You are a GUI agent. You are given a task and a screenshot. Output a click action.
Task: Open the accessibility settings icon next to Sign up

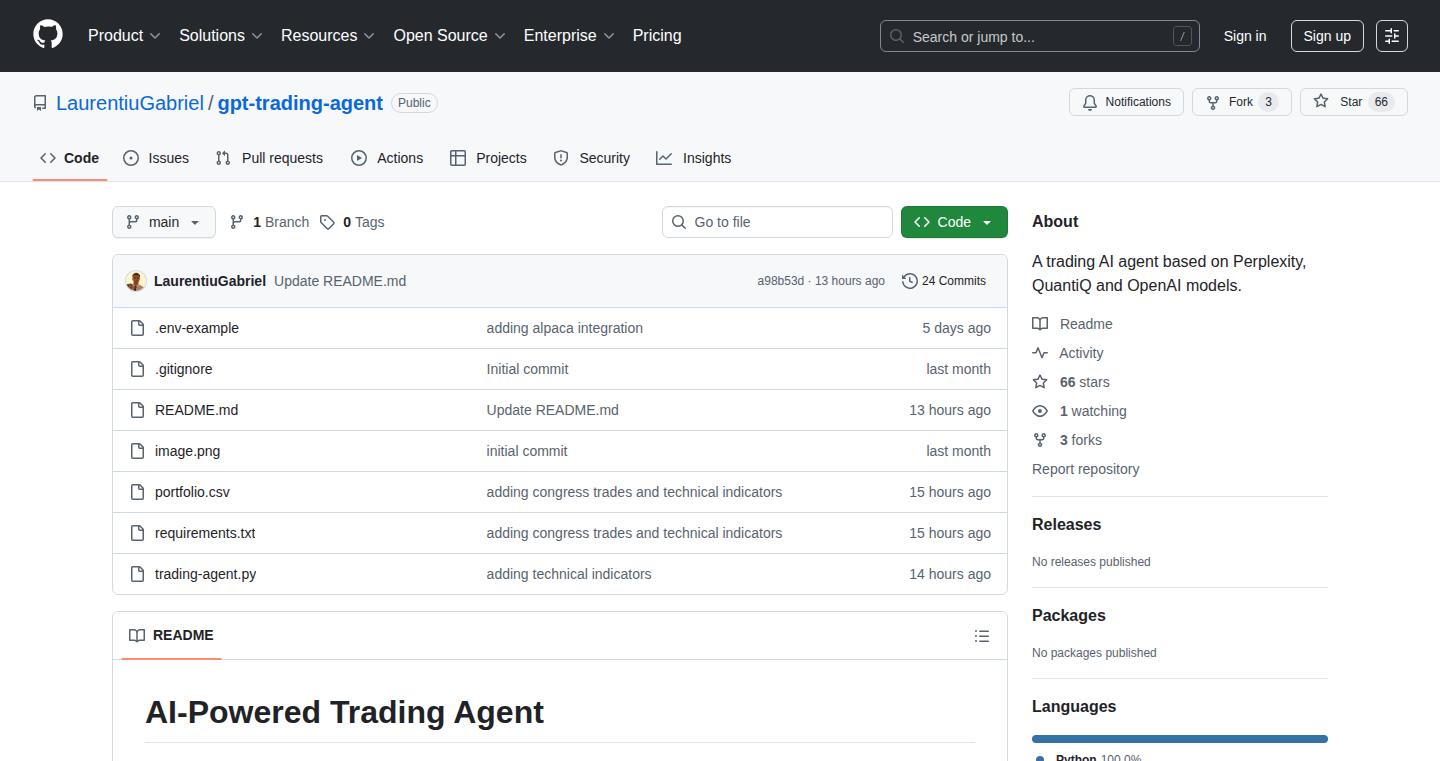(x=1392, y=36)
